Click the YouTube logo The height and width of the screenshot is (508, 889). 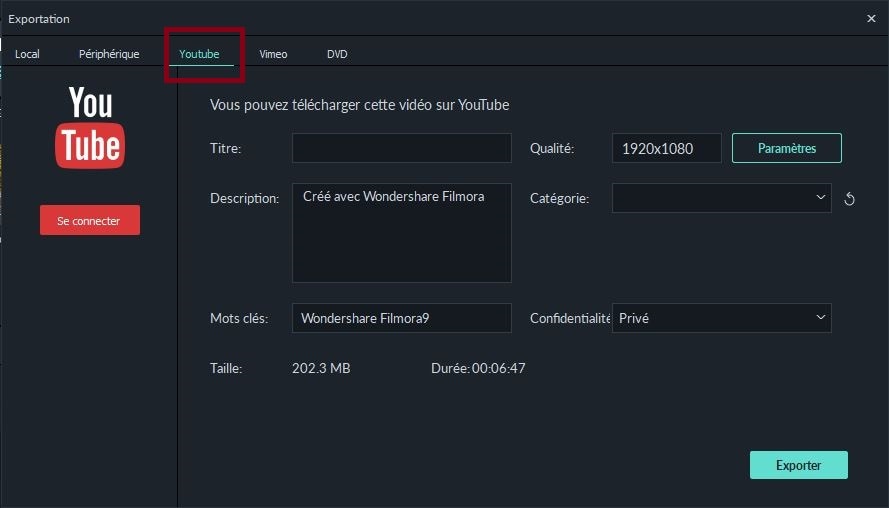point(90,127)
